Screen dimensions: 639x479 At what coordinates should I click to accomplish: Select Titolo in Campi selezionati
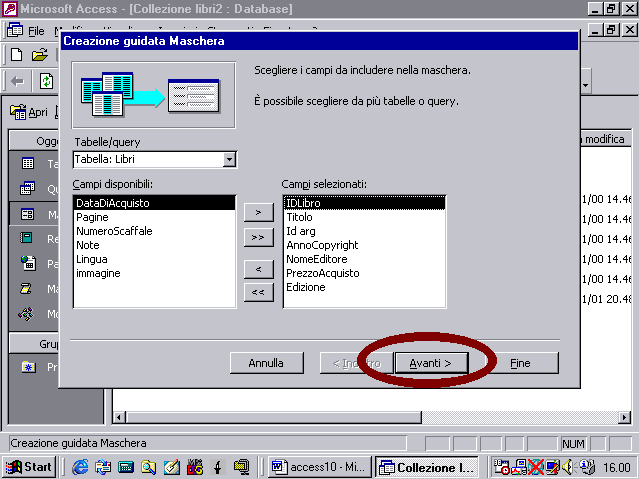(x=364, y=217)
